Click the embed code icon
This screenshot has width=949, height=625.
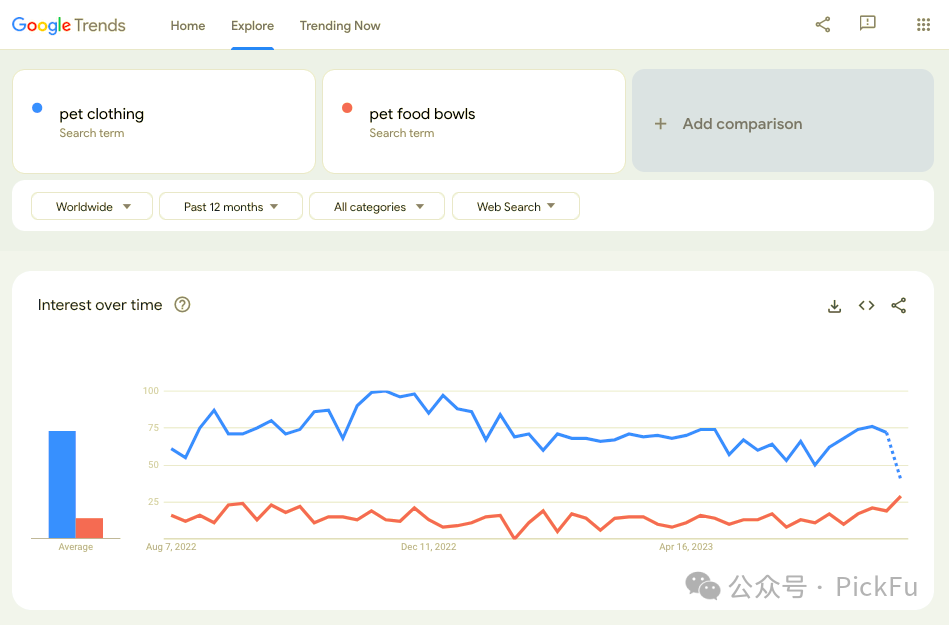(x=866, y=306)
